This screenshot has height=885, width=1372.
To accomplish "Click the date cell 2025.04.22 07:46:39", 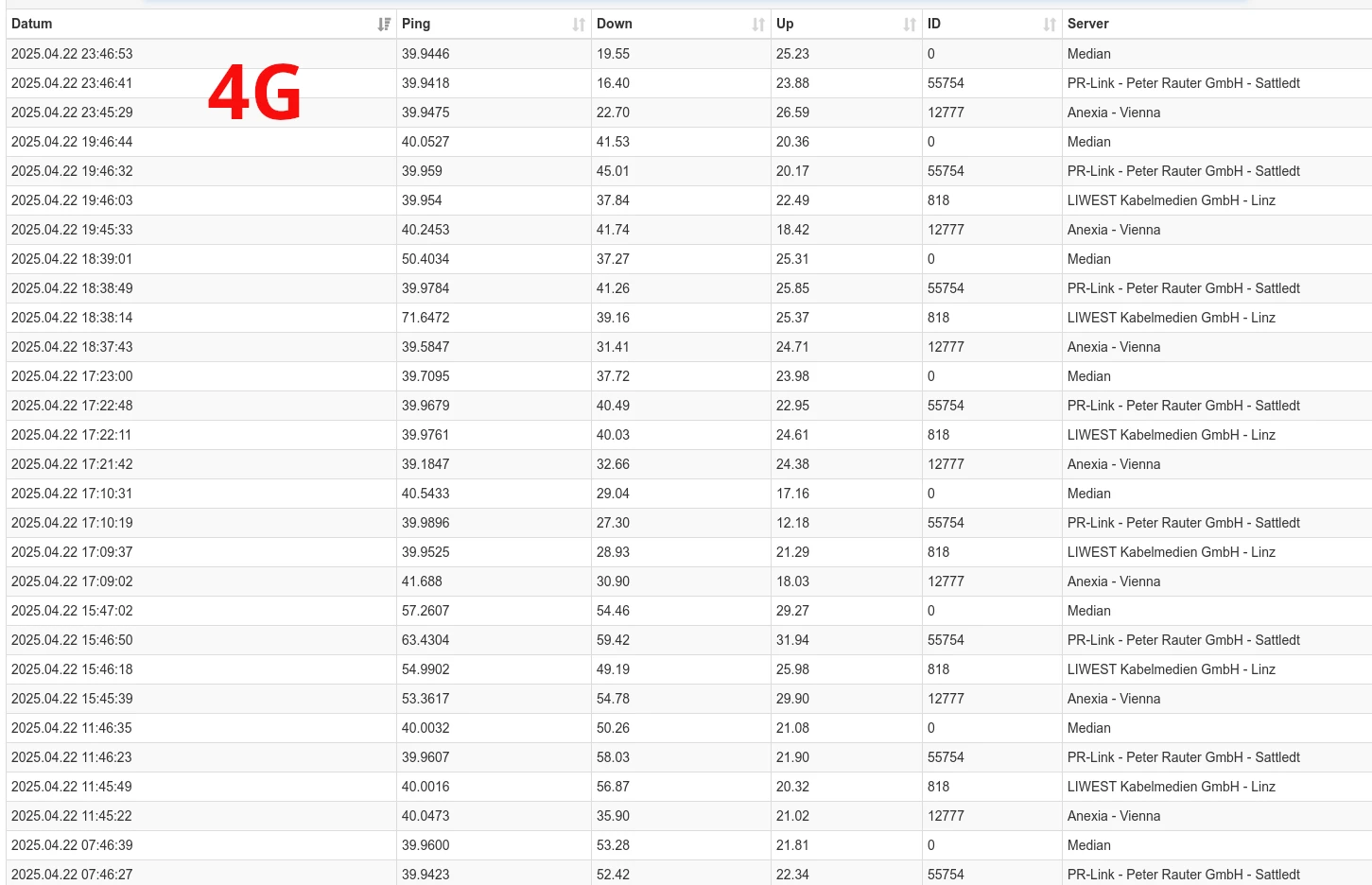I will (72, 845).
